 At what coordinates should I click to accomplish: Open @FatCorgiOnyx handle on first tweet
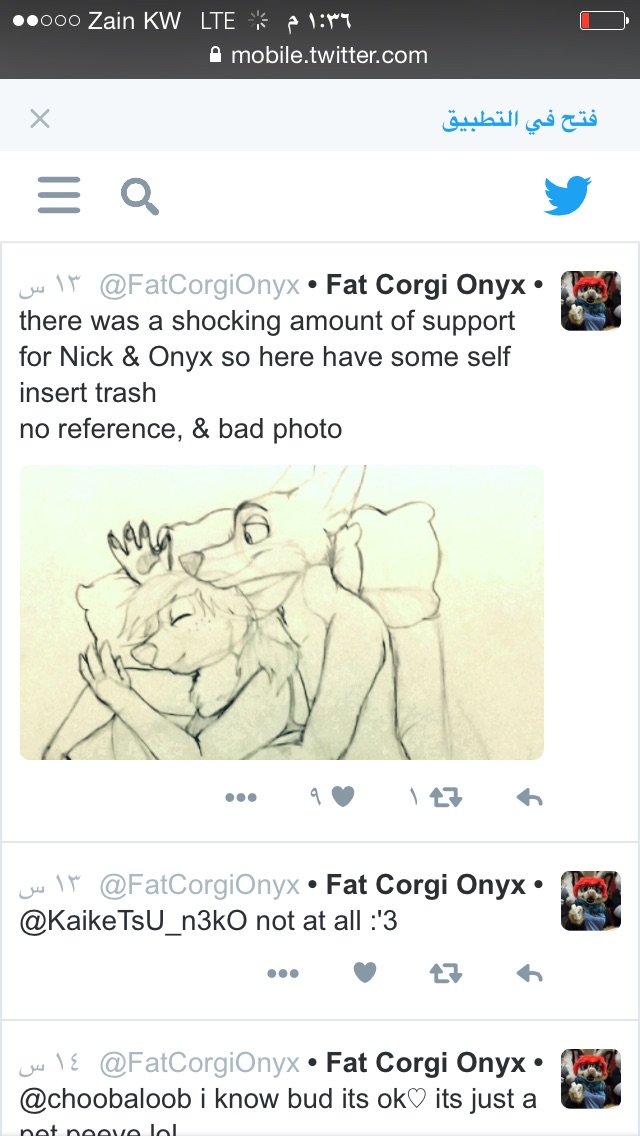199,285
